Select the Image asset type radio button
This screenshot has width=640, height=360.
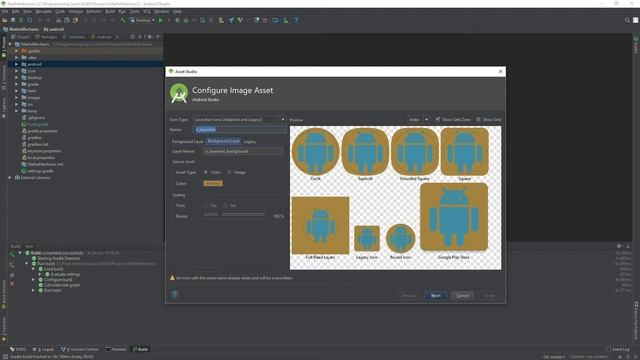(x=229, y=172)
